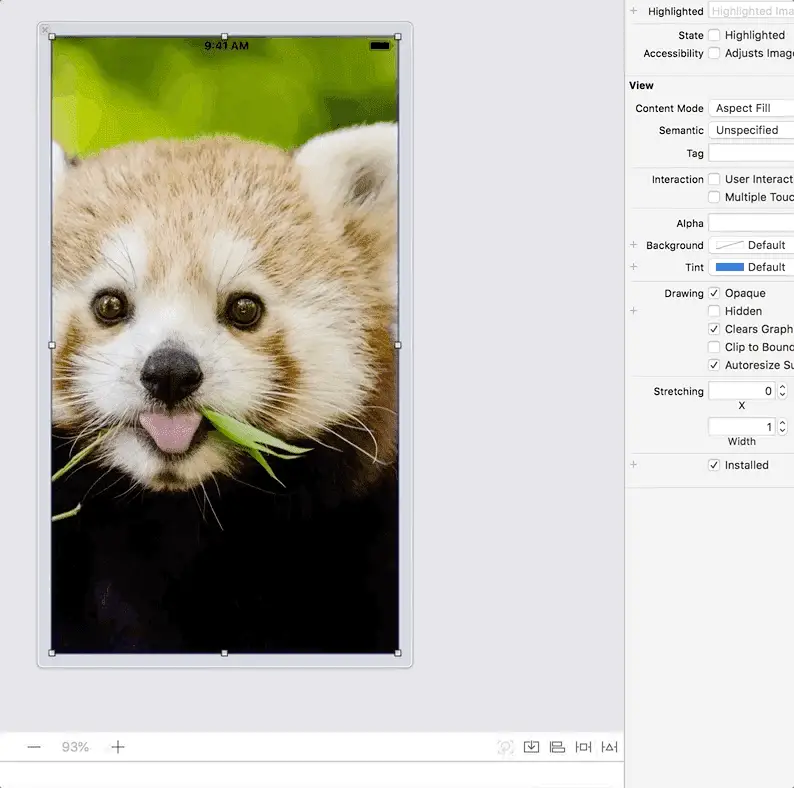794x788 pixels.
Task: Select the red panda image view
Action: point(224,344)
